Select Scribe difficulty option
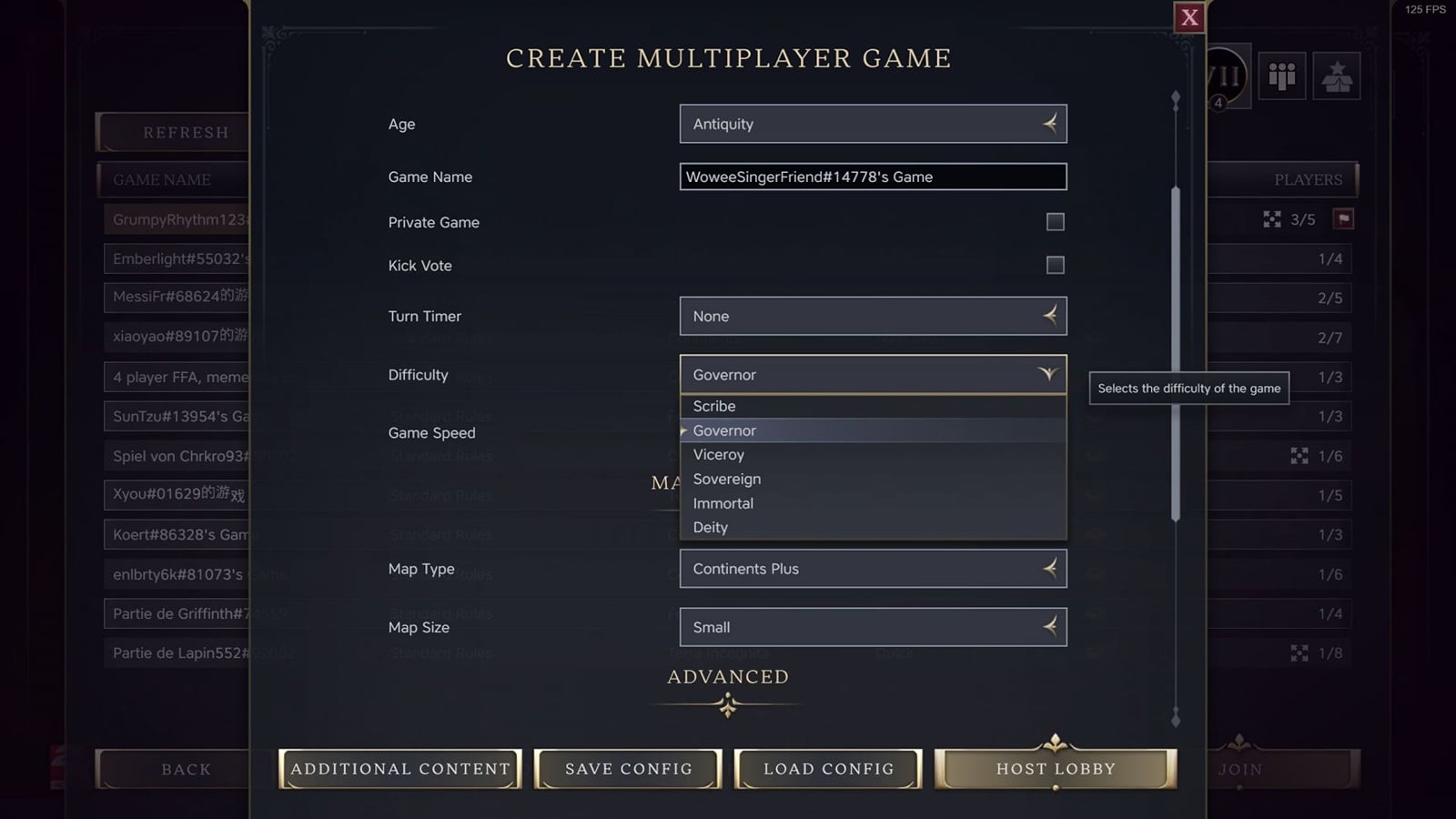Viewport: 1456px width, 819px height. [x=873, y=406]
